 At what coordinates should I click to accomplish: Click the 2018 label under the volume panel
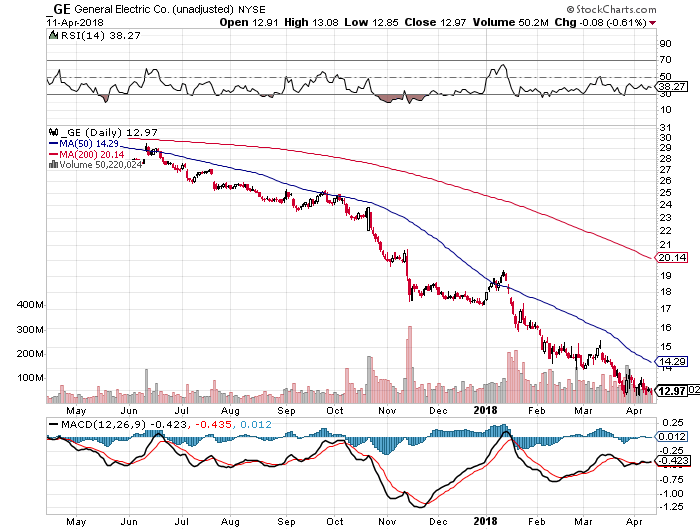click(485, 410)
